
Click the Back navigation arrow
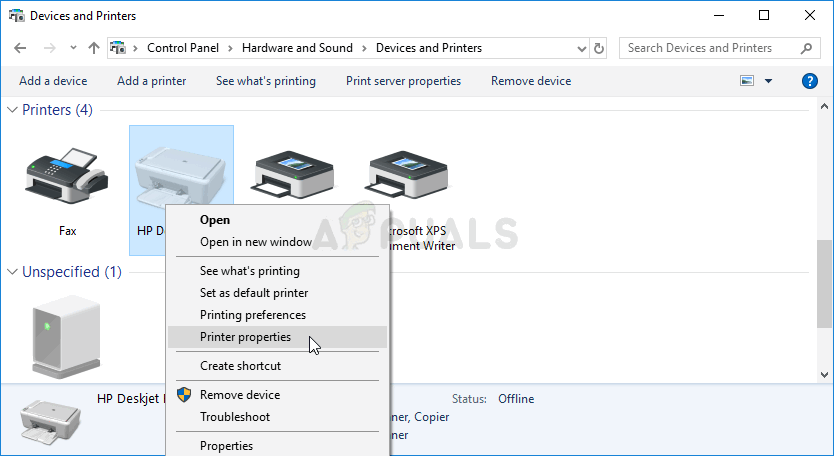coord(20,48)
